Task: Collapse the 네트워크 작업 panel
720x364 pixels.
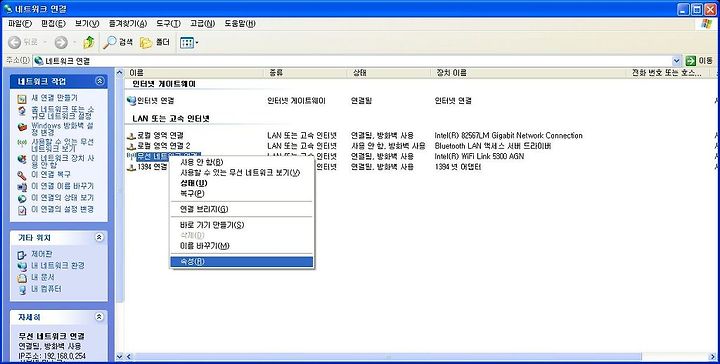Action: (x=99, y=81)
